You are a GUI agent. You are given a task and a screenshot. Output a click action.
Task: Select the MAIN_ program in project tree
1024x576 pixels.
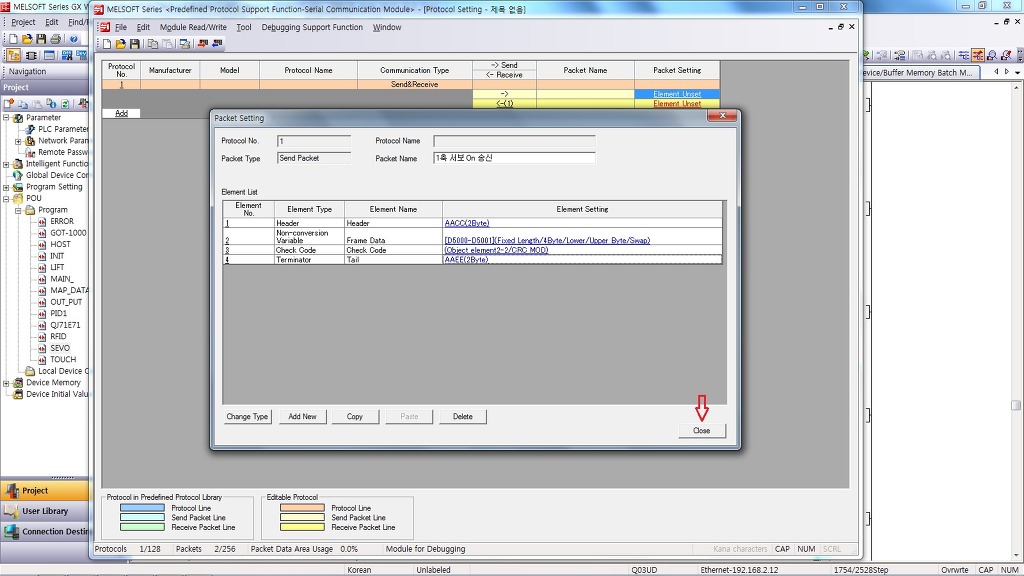[x=61, y=279]
